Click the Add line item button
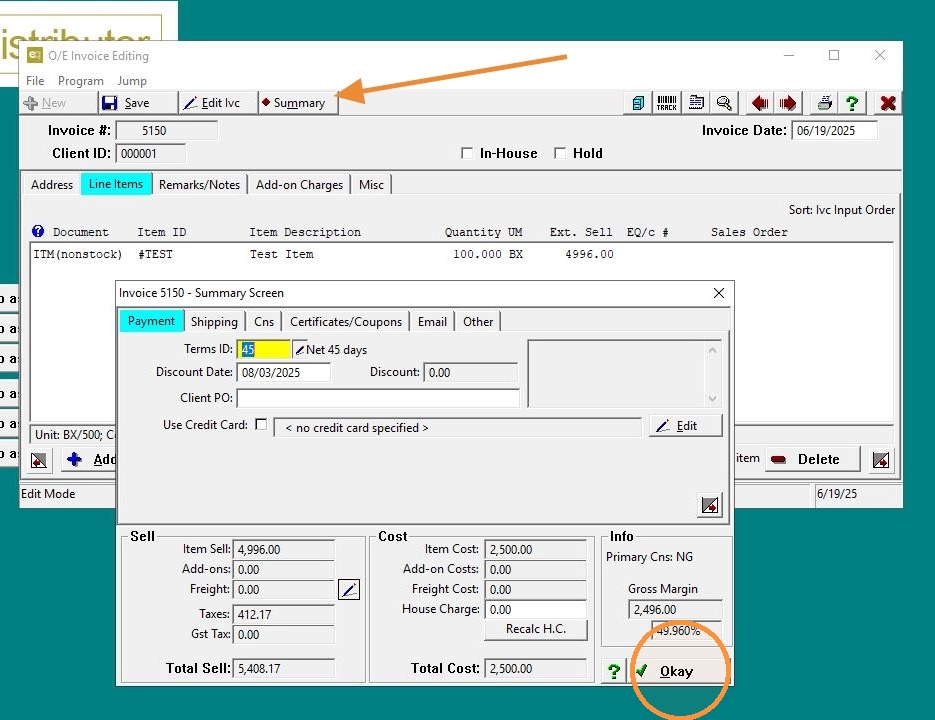Screen dimensions: 935x720 89,459
